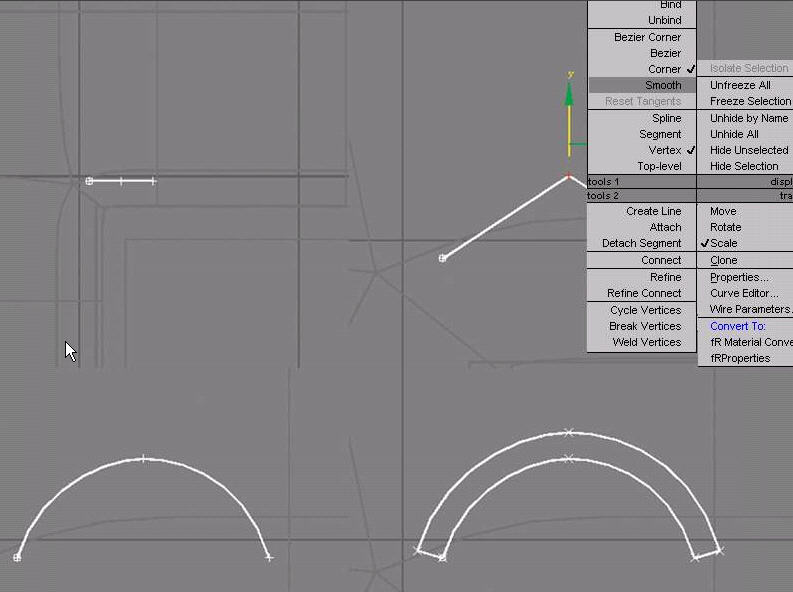
Task: Toggle the checked Vertex sub-object level
Action: coord(665,150)
